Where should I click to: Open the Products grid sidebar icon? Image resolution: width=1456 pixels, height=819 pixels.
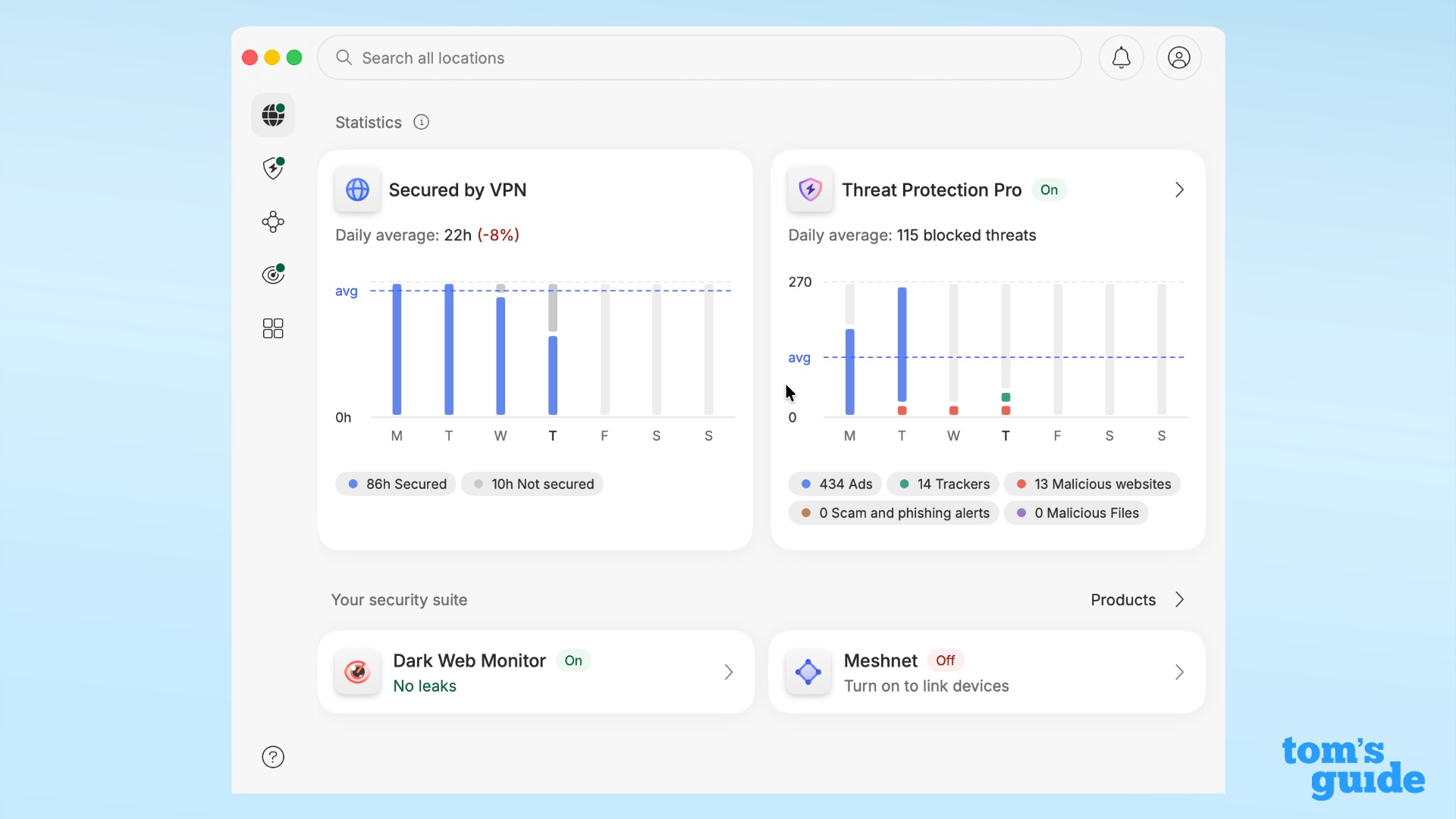(273, 328)
